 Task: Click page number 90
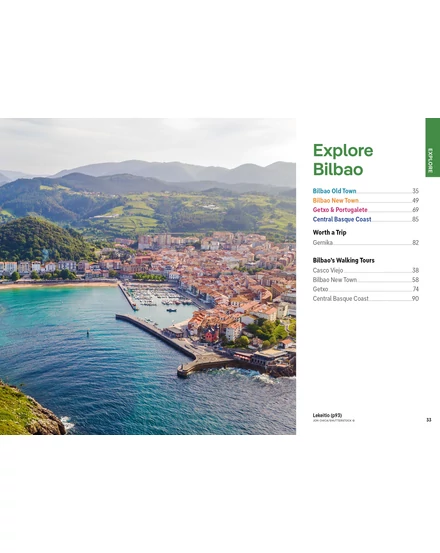click(415, 299)
